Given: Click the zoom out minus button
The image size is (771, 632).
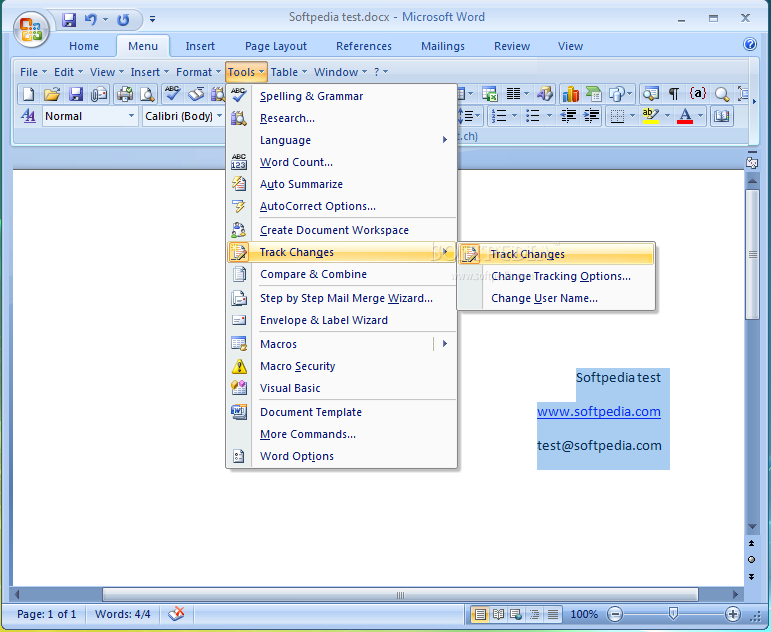Looking at the screenshot, I should click(615, 614).
